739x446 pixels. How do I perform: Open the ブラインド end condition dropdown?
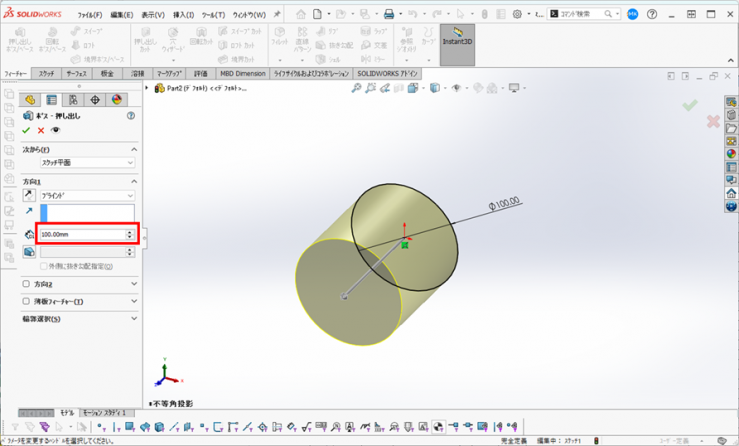pos(86,195)
